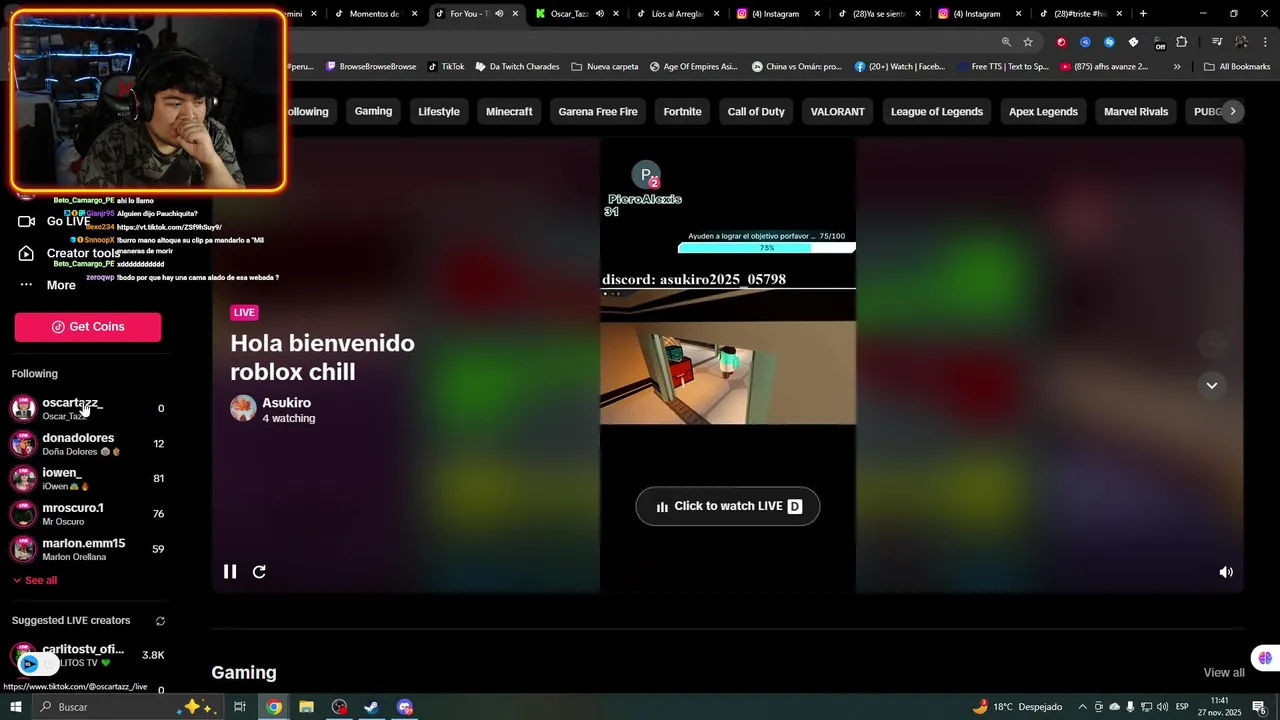Switch to Oscar_Tazz Kick browser tab
The image size is (1280, 720).
(569, 14)
